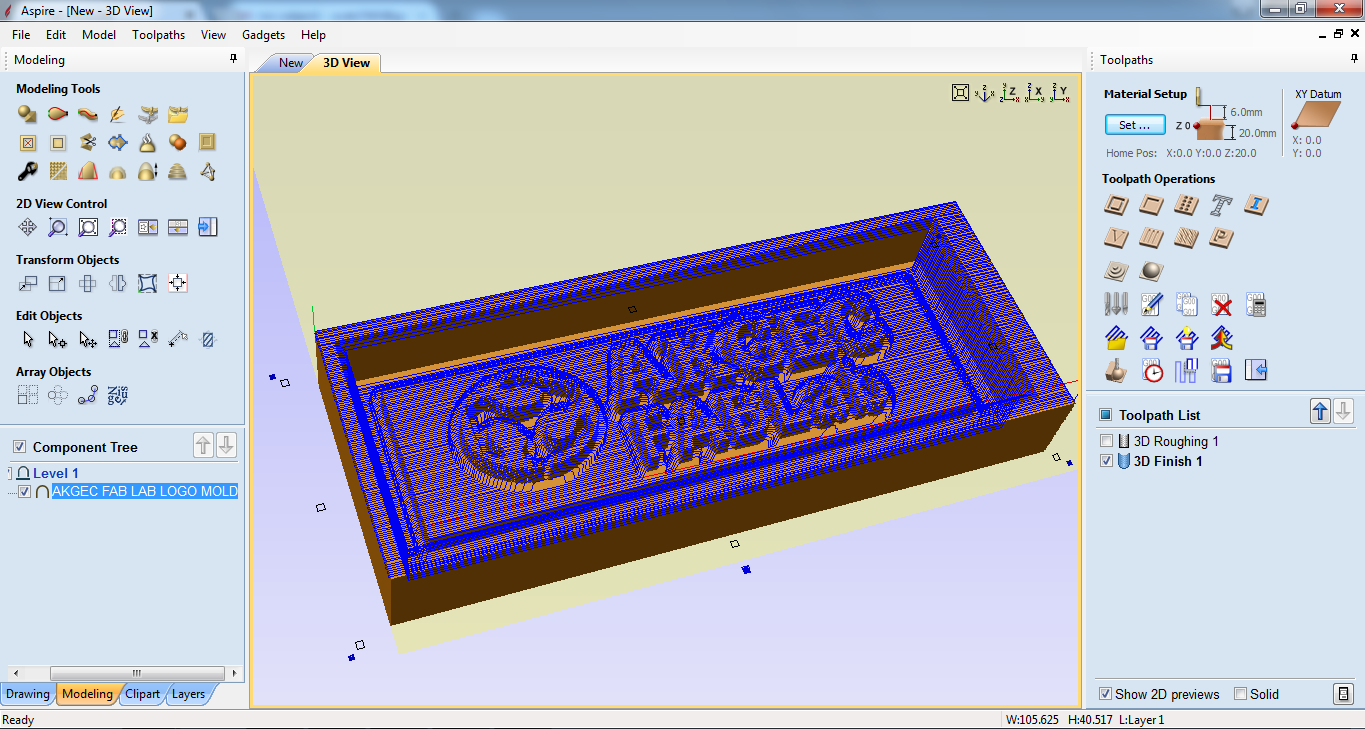Toggle the Toolpaths panel pin
Screen dimensions: 1365x729
pos(1354,60)
